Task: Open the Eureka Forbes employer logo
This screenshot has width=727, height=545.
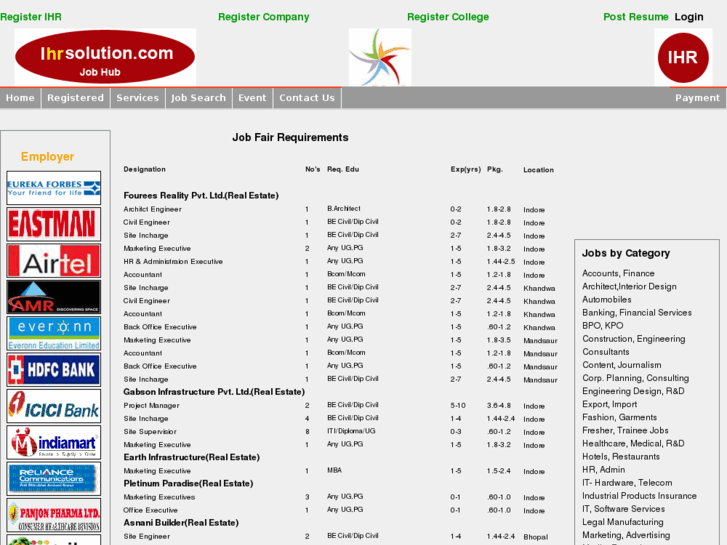Action: point(53,188)
